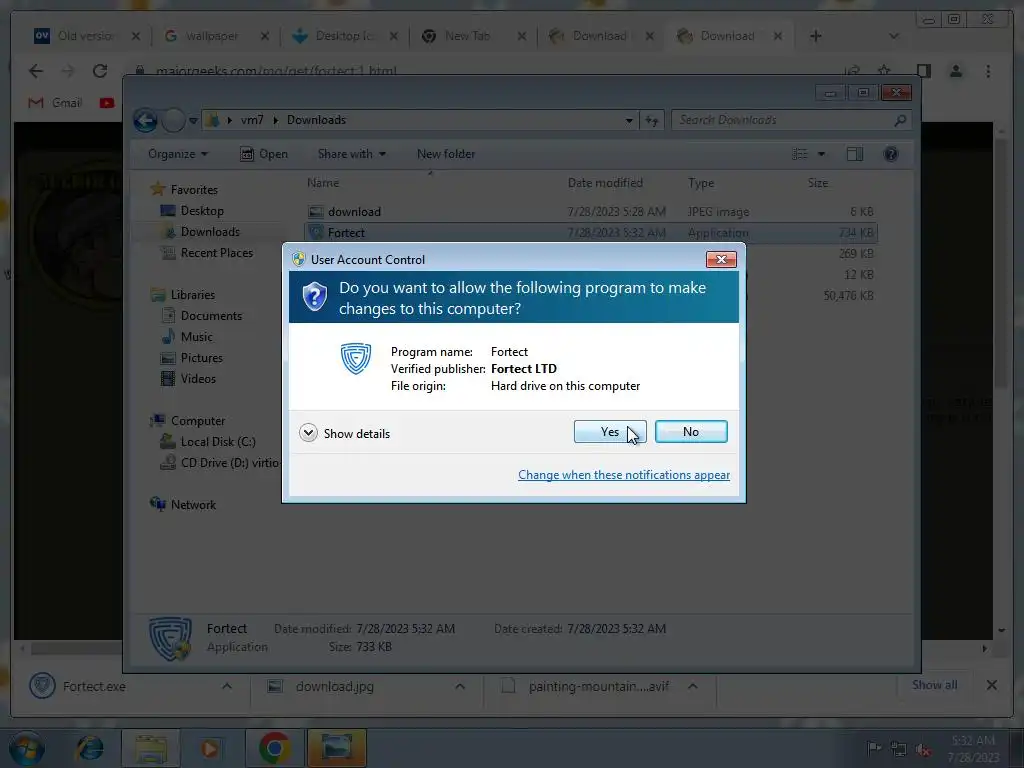Confirm the UAC prompt with Yes
The image size is (1024, 768).
pyautogui.click(x=609, y=432)
